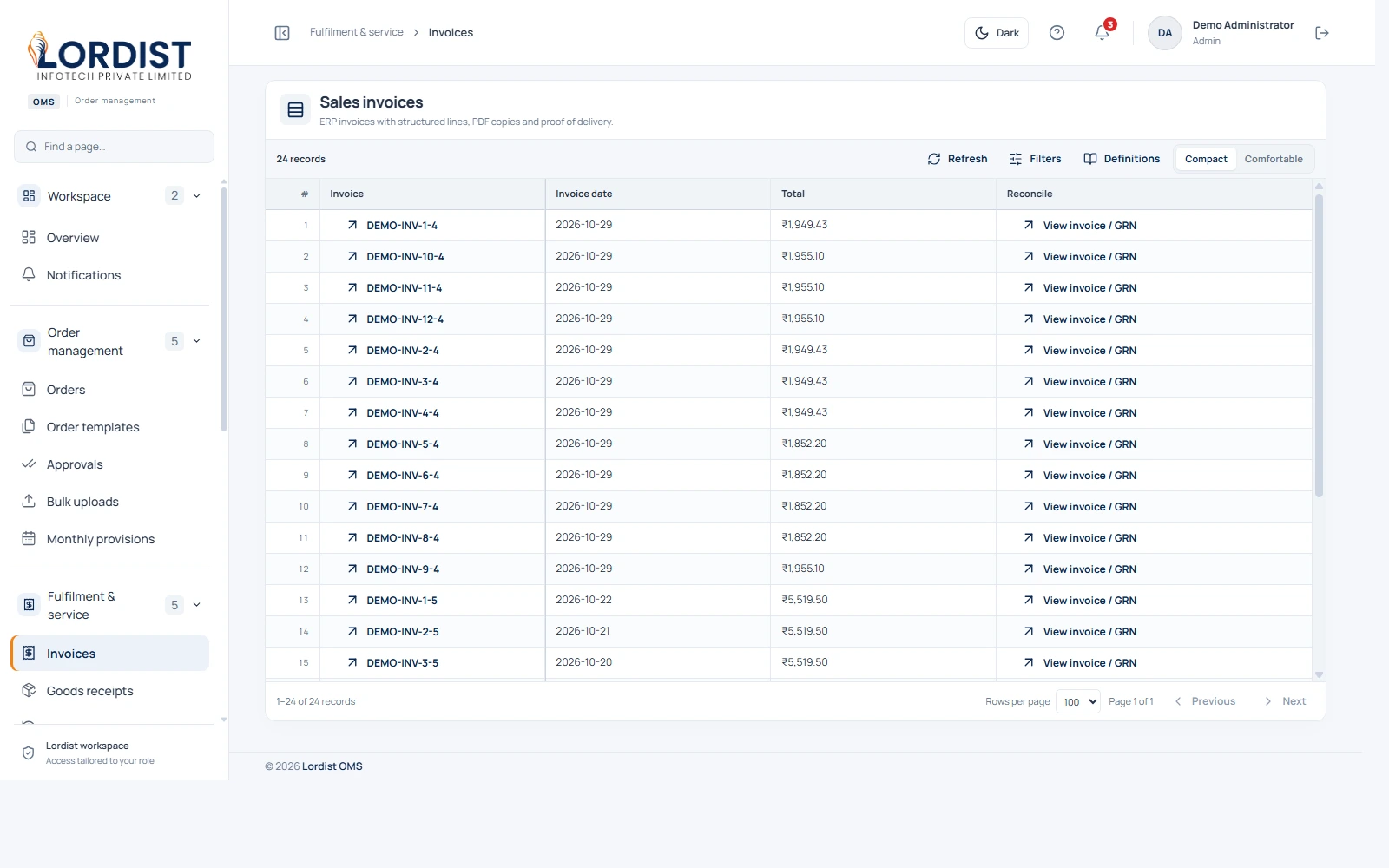Click the Orders icon in sidebar
This screenshot has height=868, width=1389.
coord(29,389)
